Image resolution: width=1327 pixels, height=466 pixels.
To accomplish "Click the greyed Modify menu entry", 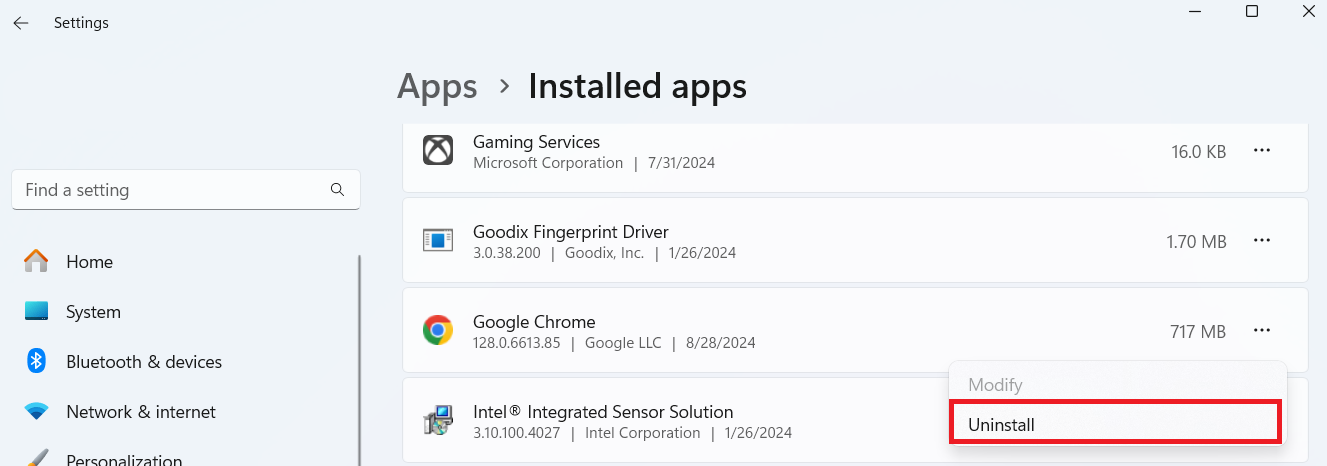I will (1116, 385).
